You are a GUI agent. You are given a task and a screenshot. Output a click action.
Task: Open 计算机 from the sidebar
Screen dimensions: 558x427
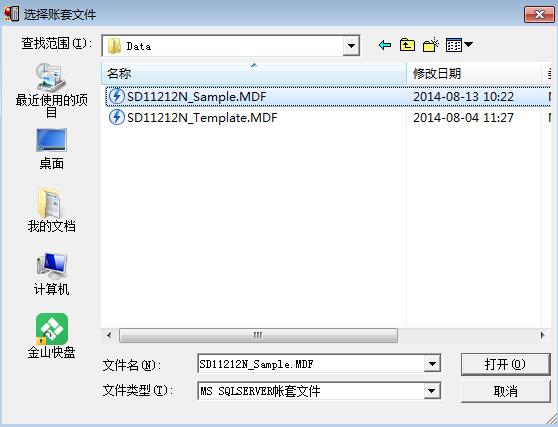click(x=52, y=274)
